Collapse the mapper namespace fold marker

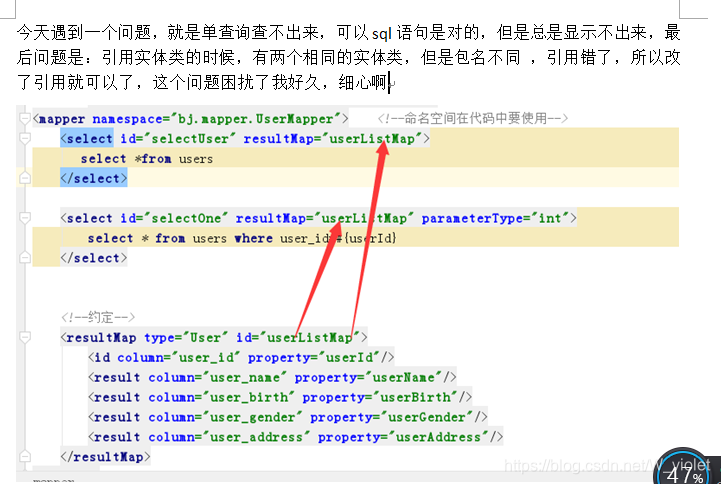25,119
